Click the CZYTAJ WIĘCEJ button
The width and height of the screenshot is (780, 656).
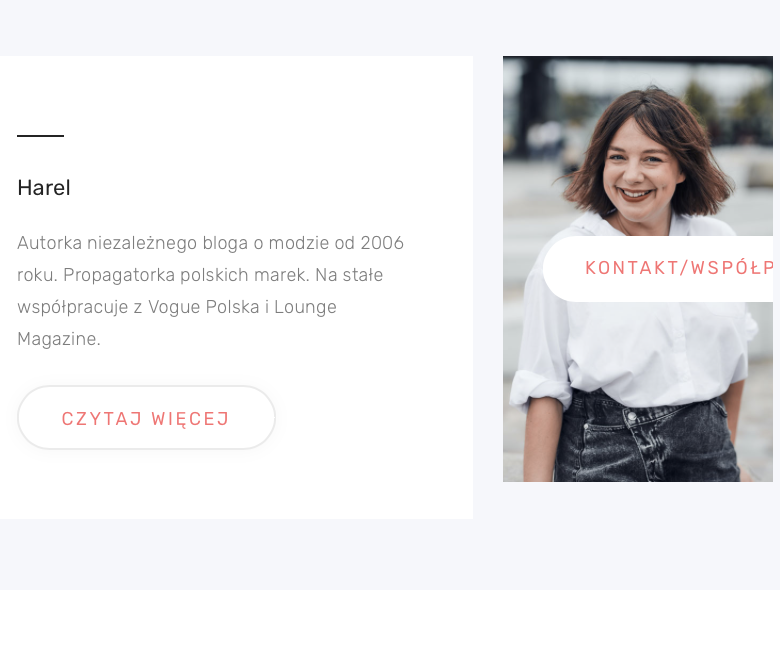point(146,418)
